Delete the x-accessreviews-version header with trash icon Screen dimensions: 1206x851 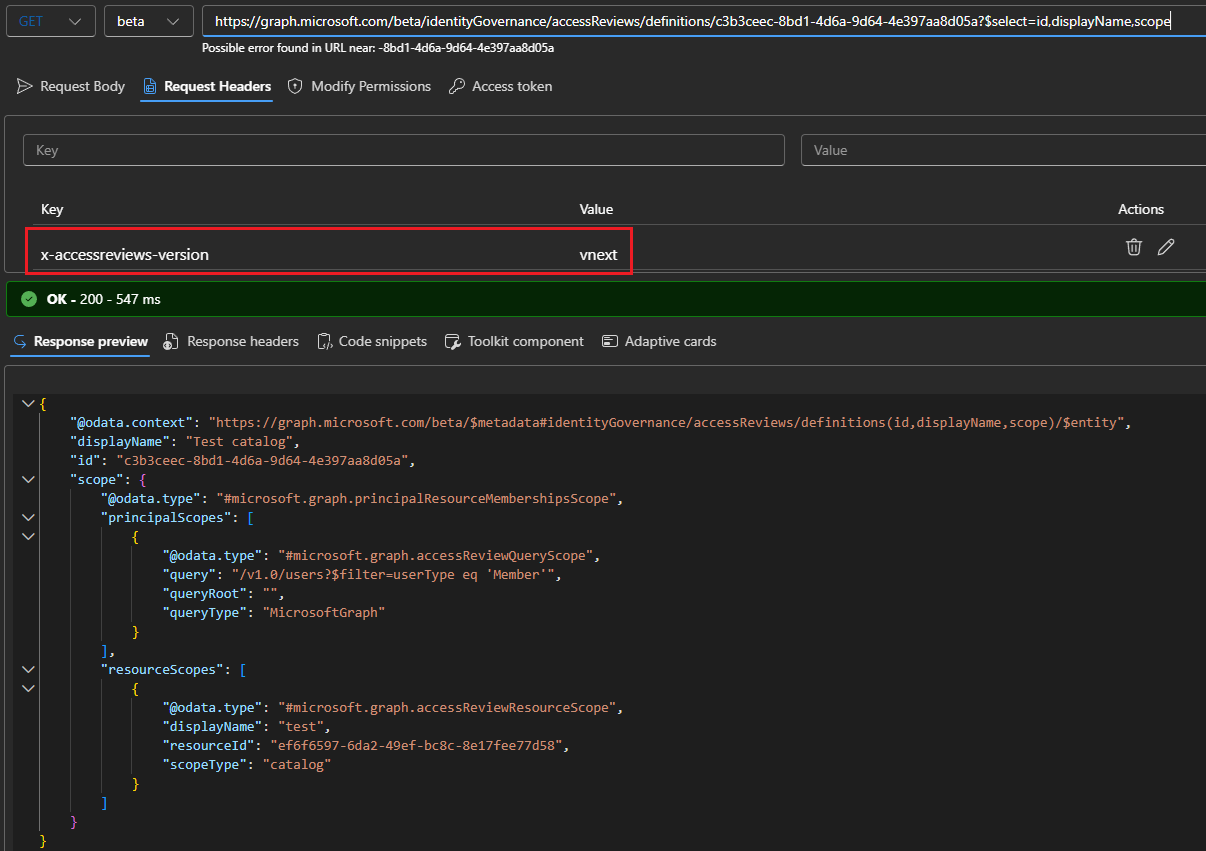[x=1133, y=247]
